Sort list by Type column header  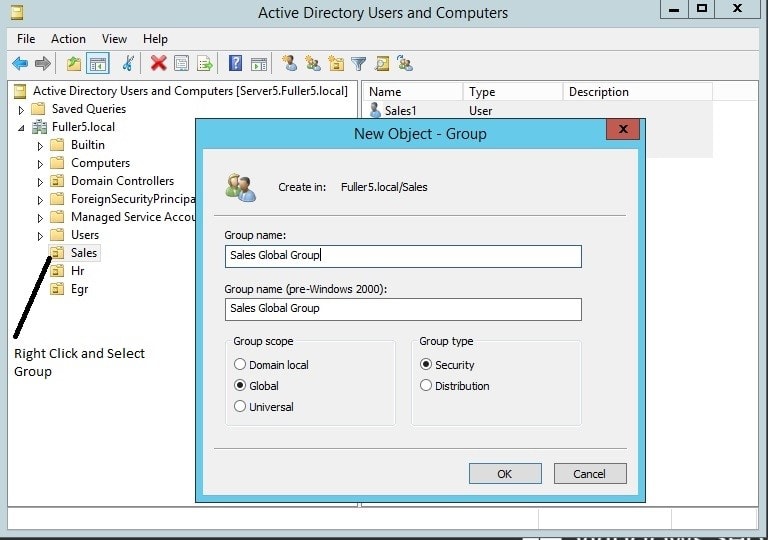pyautogui.click(x=513, y=92)
